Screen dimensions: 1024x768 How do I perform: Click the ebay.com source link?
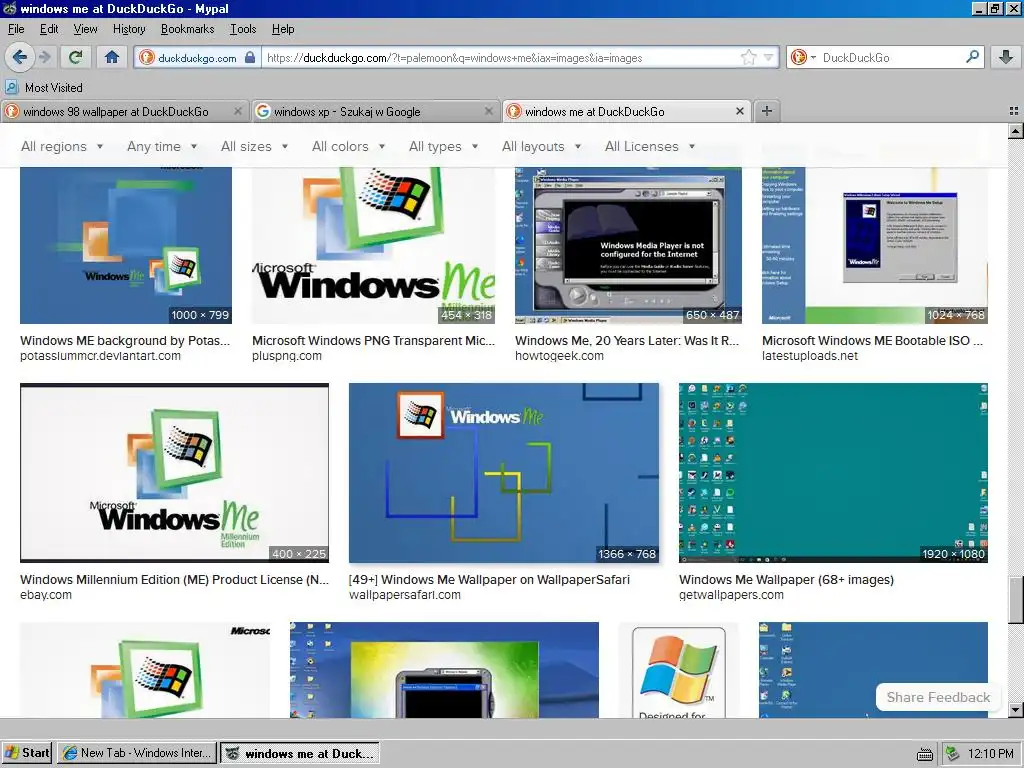(x=46, y=595)
